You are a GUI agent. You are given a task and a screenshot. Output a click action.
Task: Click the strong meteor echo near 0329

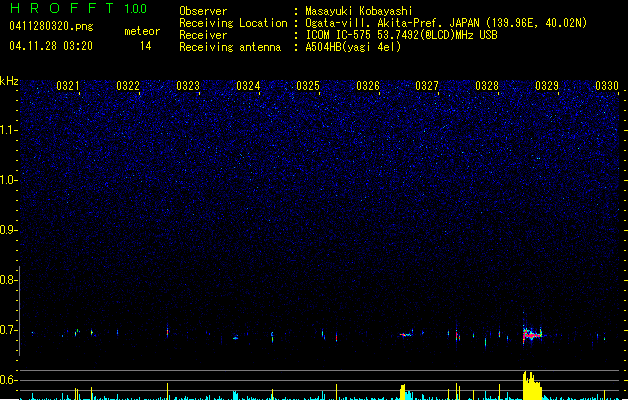pyautogui.click(x=532, y=334)
